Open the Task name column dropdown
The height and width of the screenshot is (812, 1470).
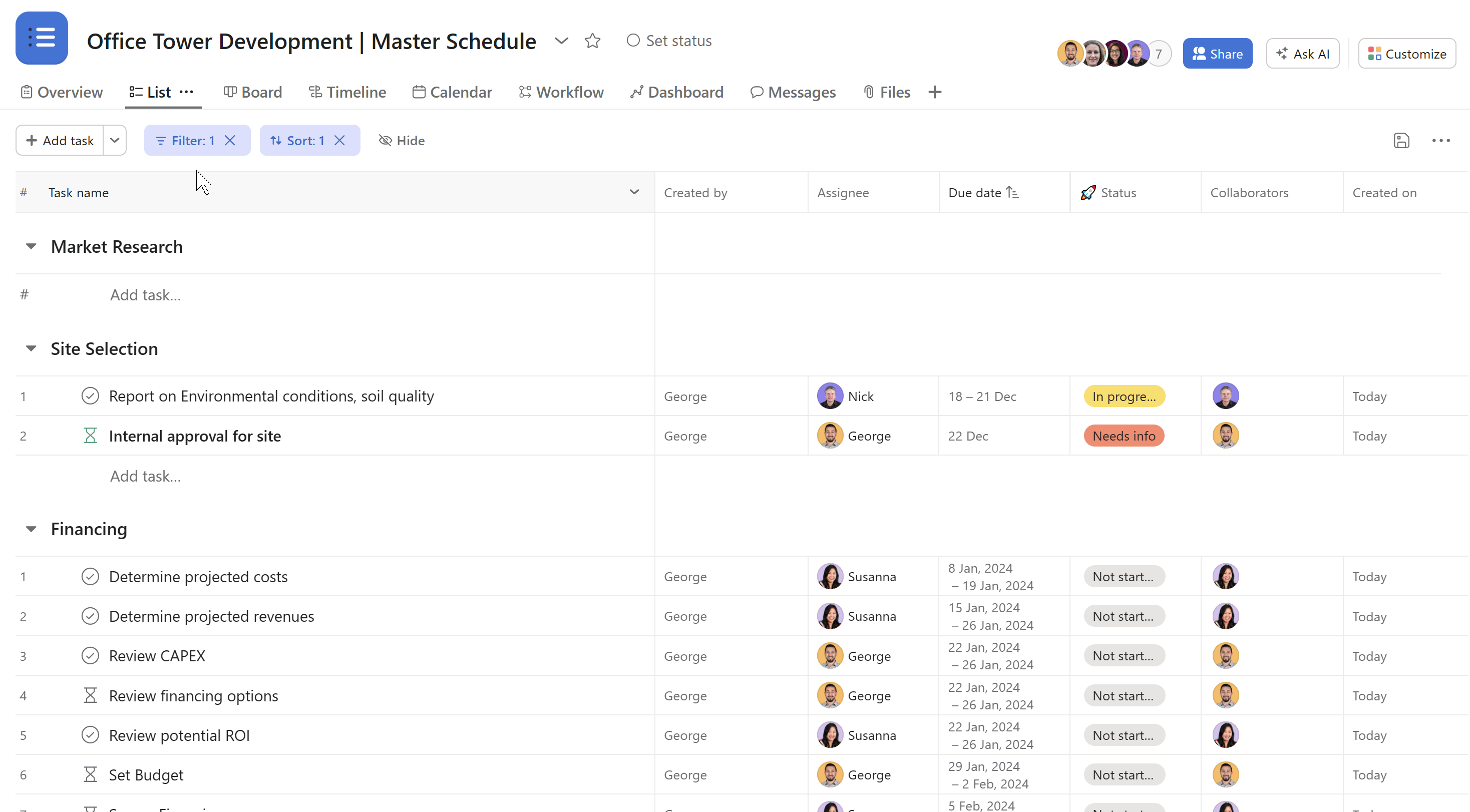click(634, 192)
